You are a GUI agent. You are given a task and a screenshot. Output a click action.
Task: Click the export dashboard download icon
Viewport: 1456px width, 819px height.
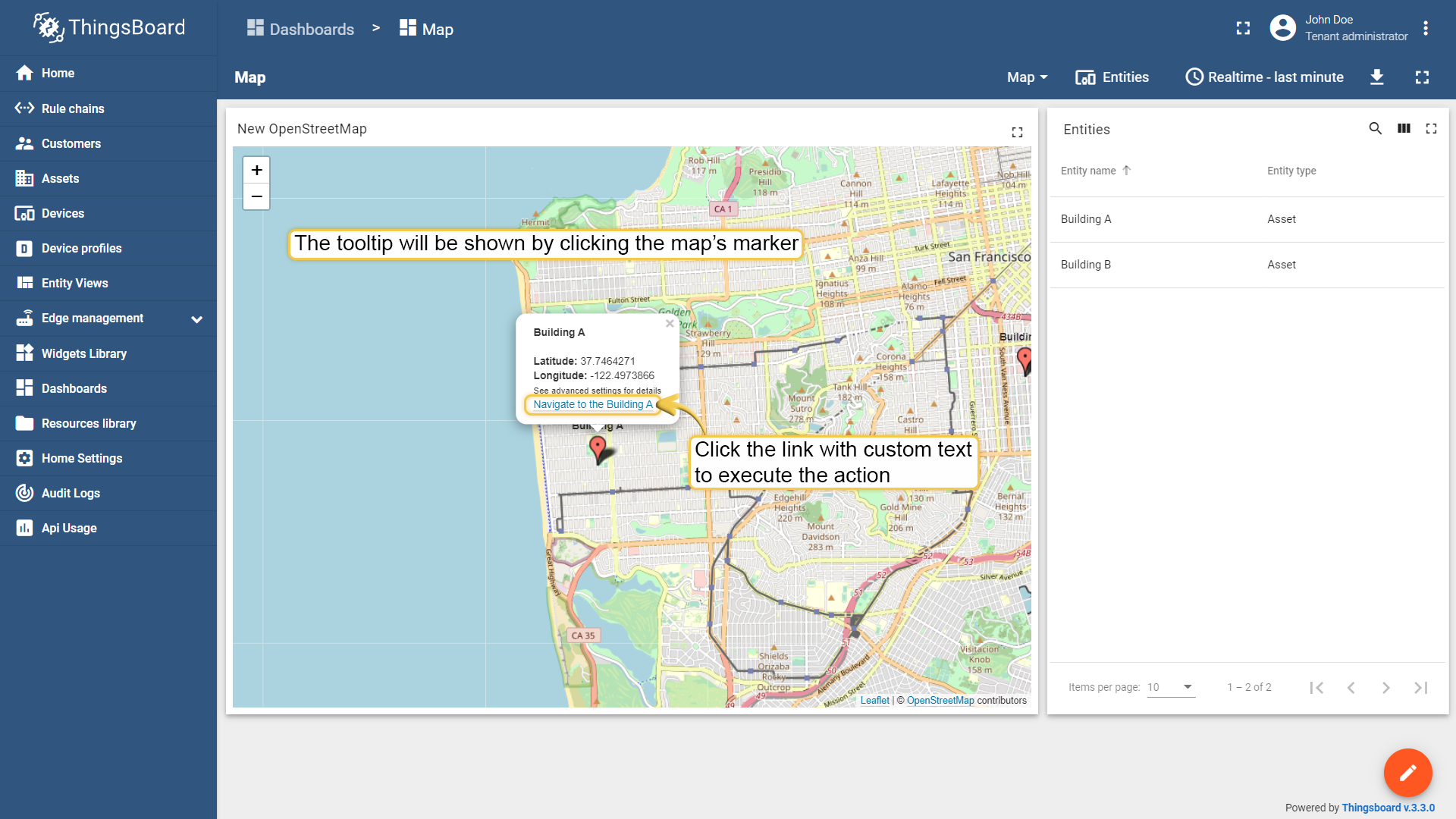1377,77
